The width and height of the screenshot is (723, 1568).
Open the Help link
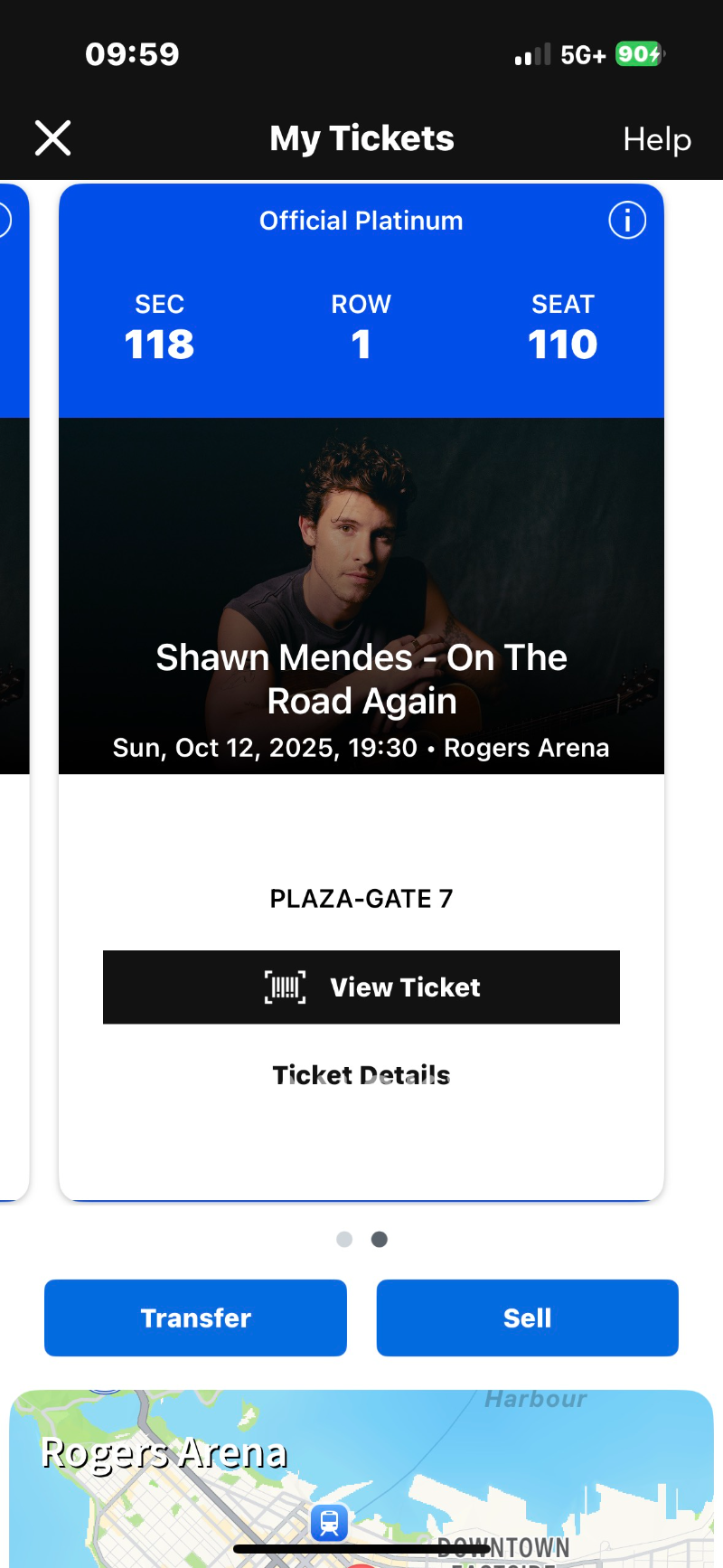657,139
